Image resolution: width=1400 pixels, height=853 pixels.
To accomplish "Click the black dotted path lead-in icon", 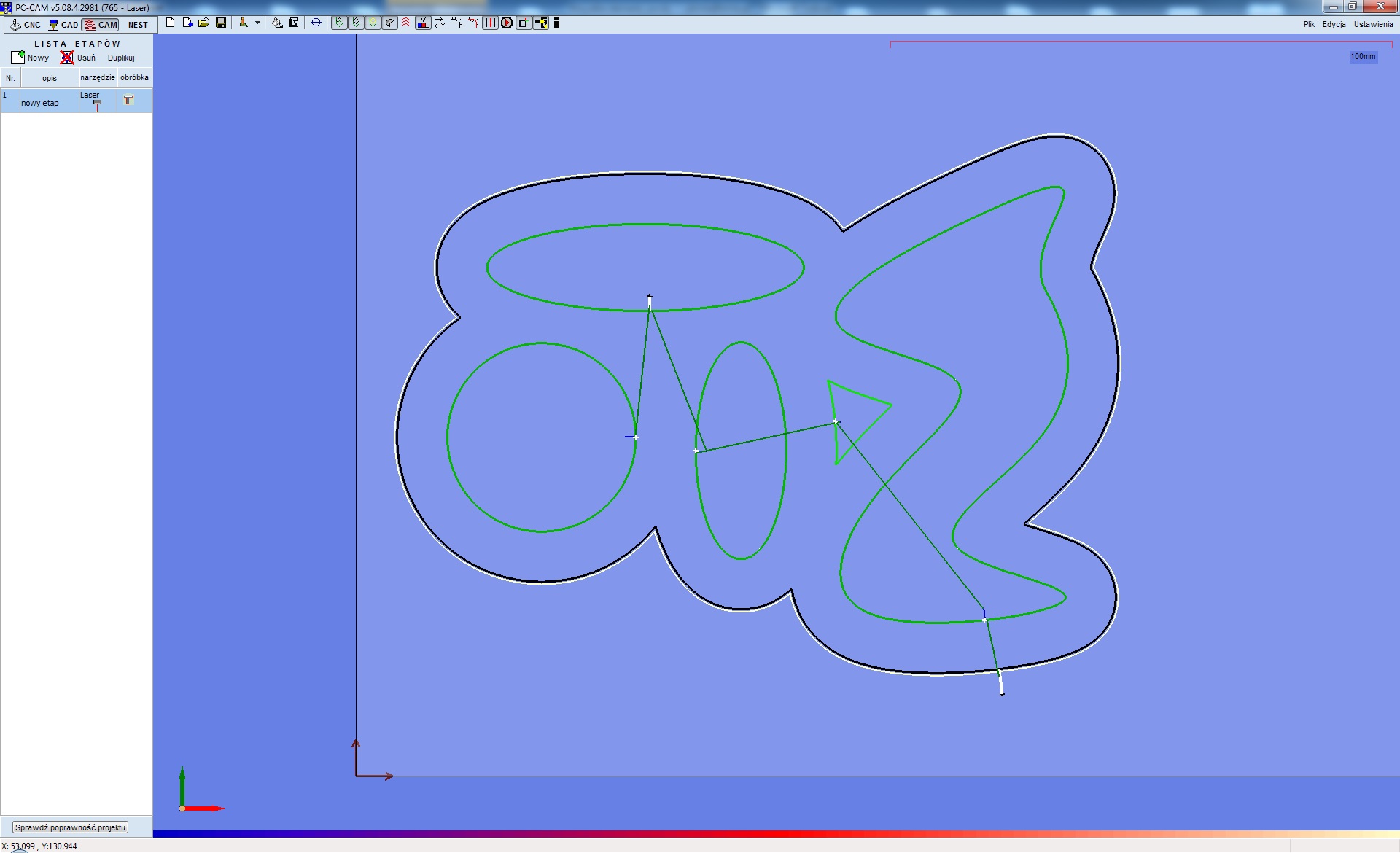I will point(456,23).
